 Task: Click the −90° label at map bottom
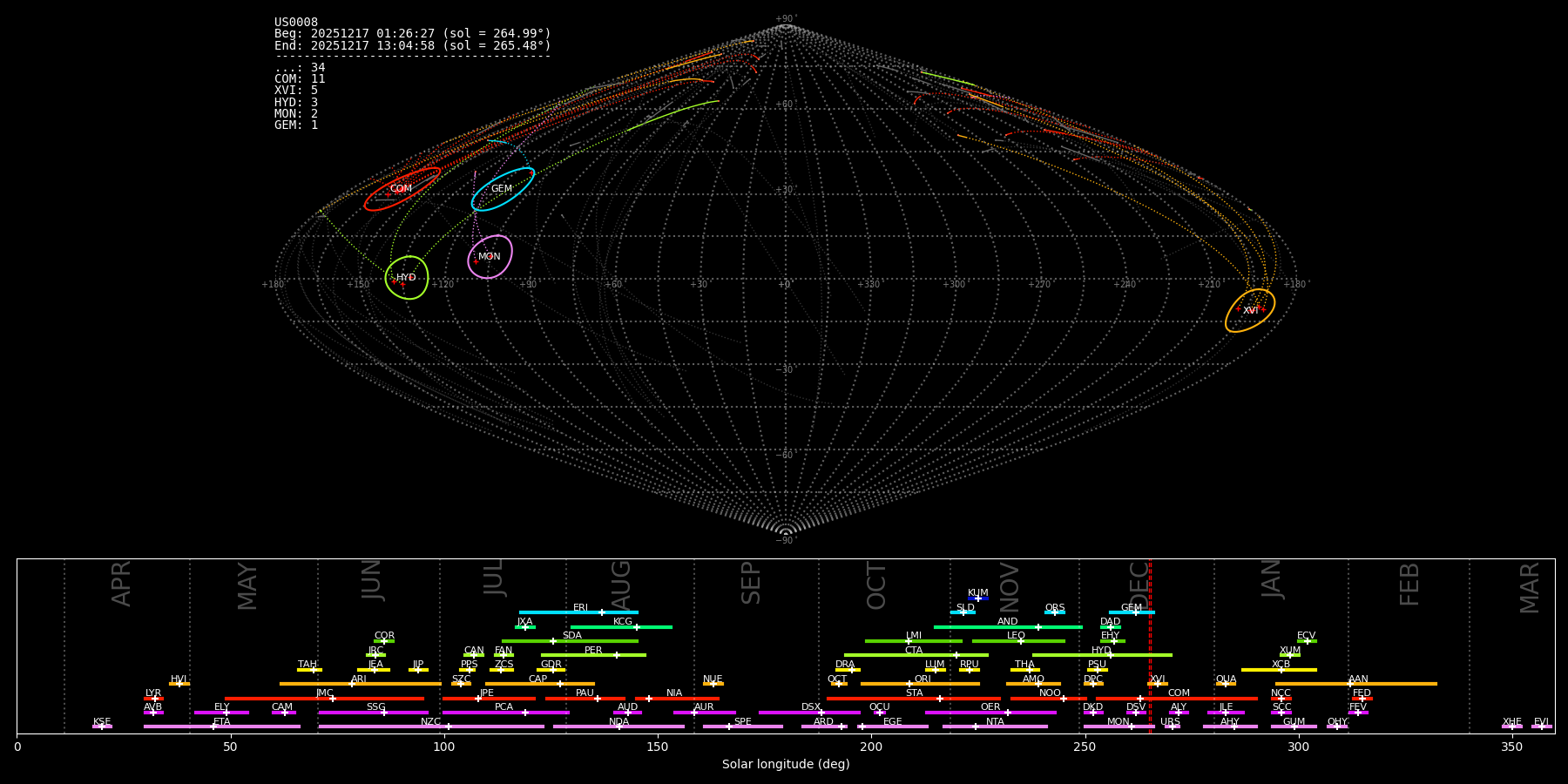point(785,541)
